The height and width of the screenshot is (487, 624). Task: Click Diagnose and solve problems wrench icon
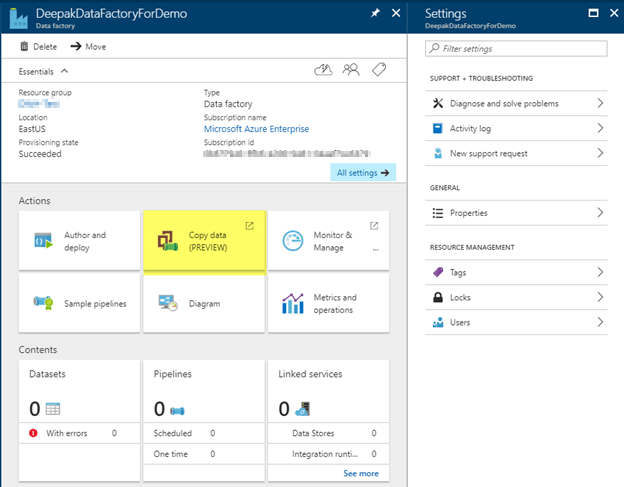point(438,103)
